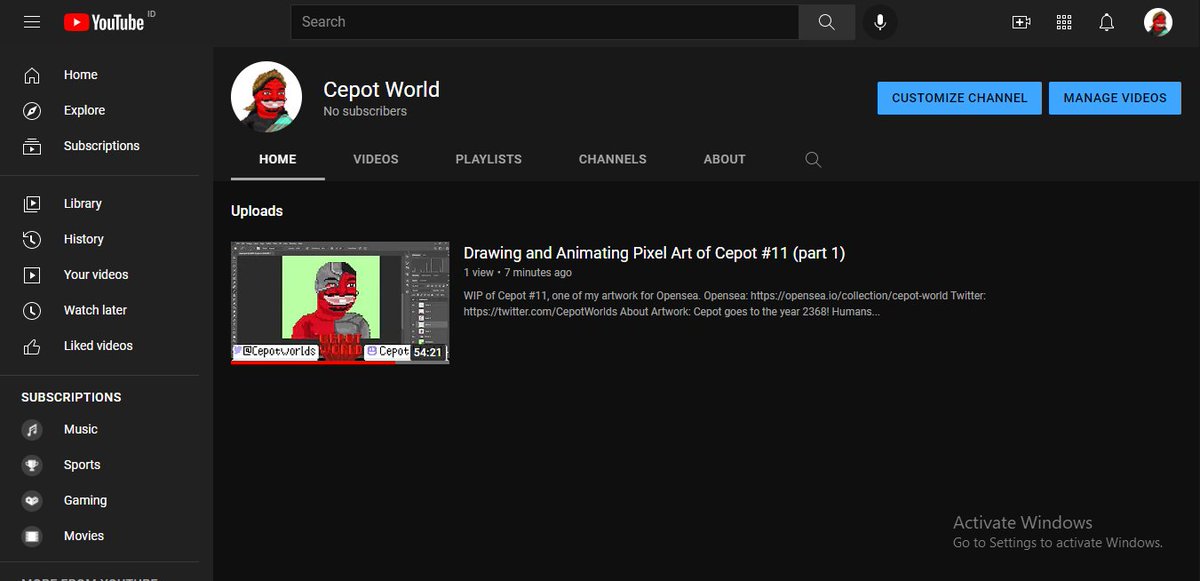Open History via its sidebar icon
Screen dimensions: 1200x581
31,239
